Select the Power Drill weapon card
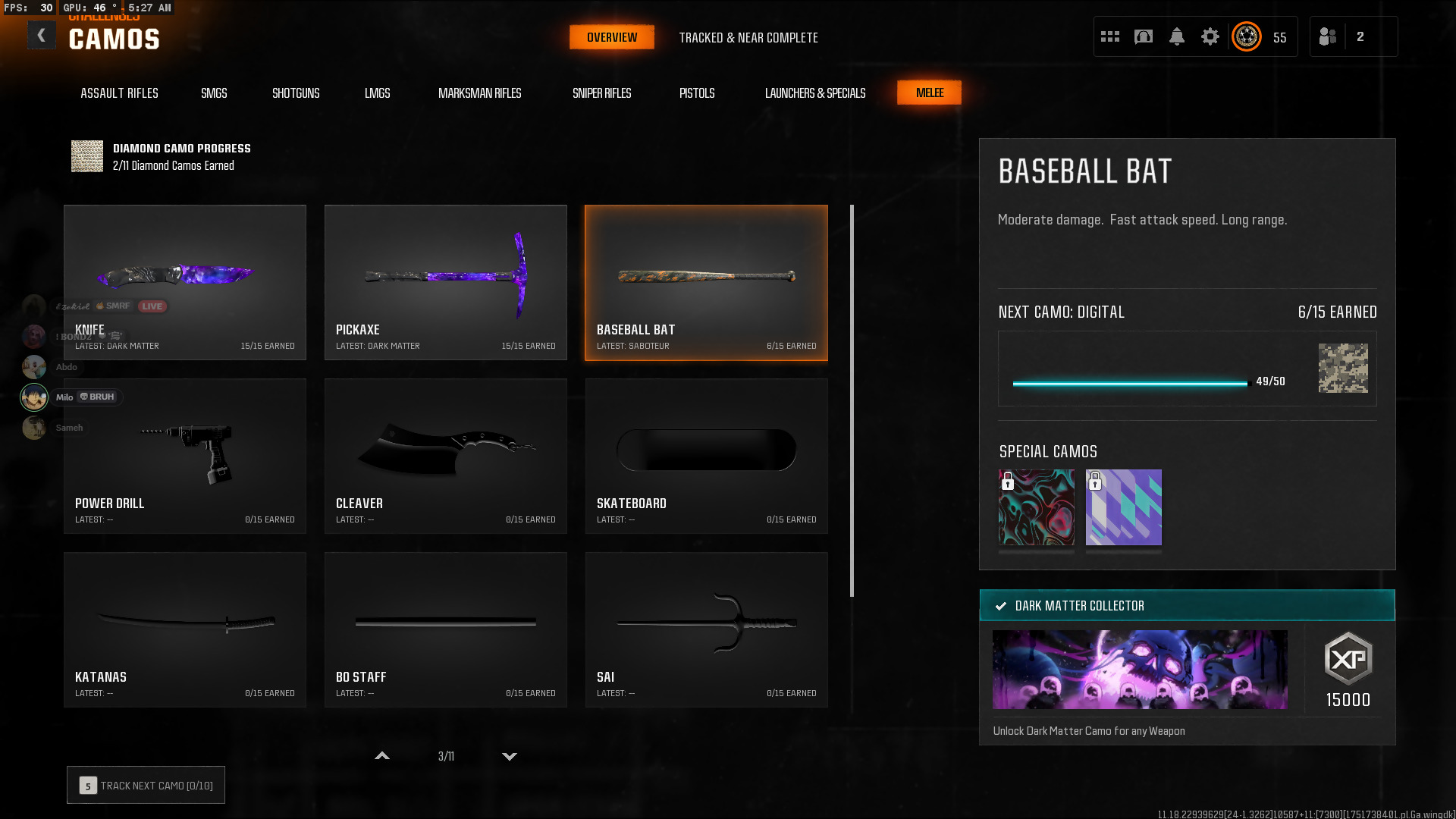The width and height of the screenshot is (1456, 819). [x=185, y=456]
